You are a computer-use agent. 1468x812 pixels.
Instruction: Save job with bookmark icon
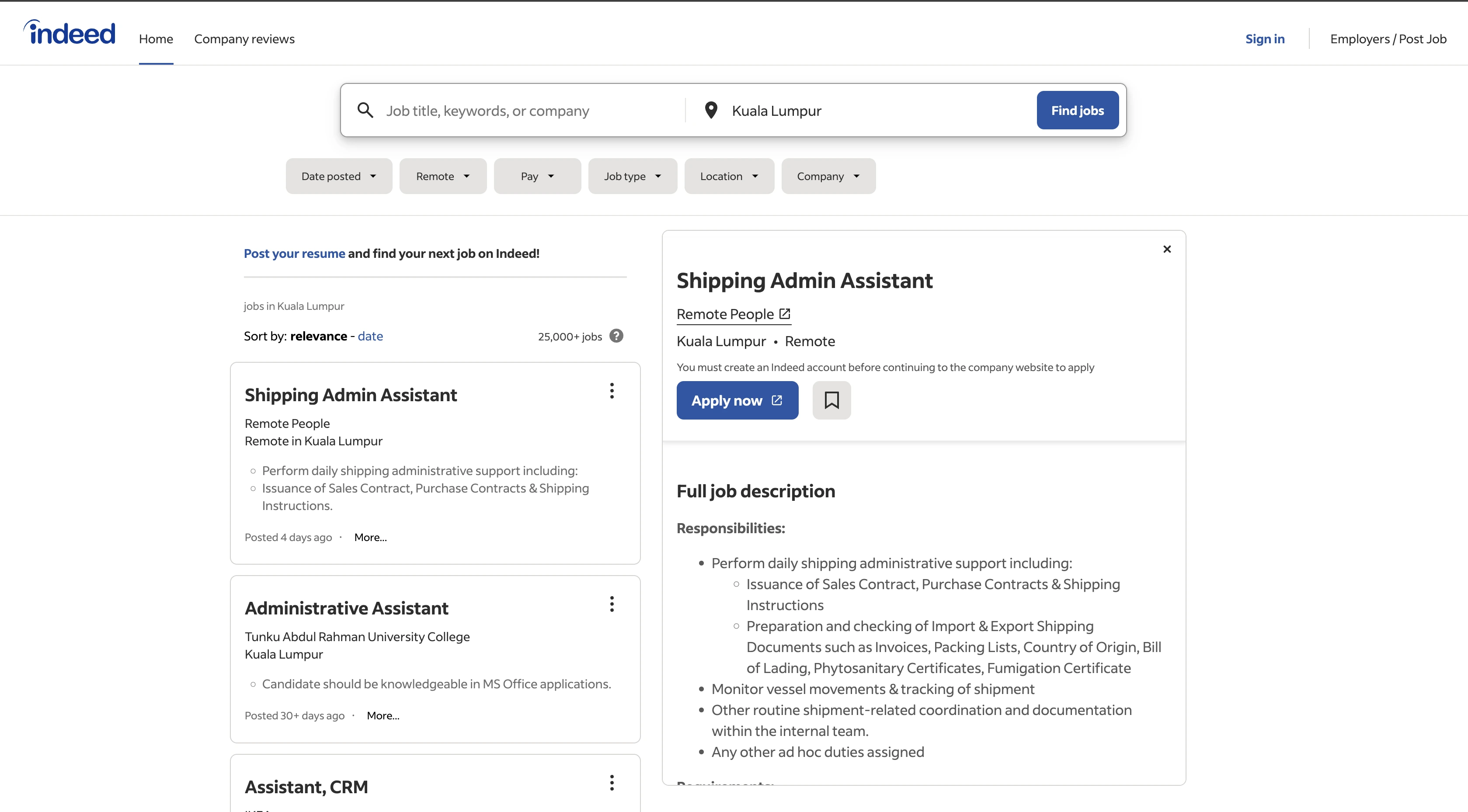coord(831,401)
